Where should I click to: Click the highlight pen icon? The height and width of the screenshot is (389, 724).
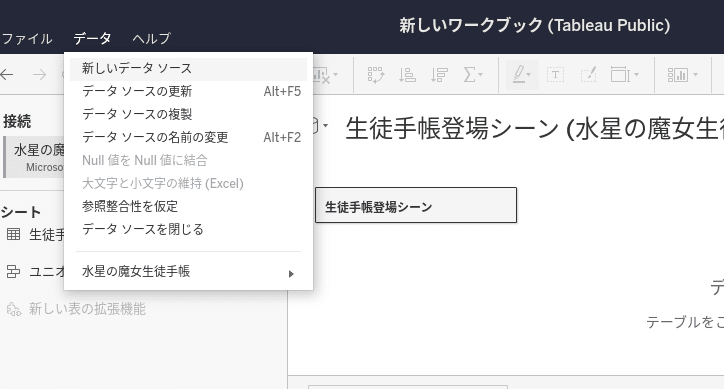pos(519,75)
